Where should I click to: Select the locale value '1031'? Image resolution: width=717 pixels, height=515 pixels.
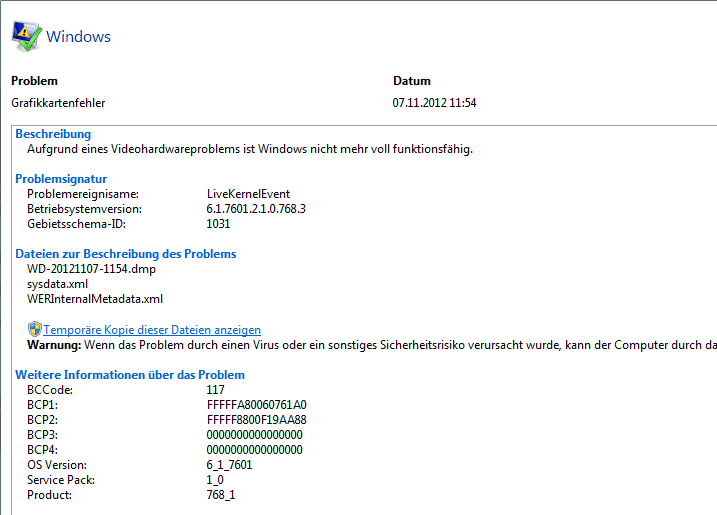(x=218, y=224)
